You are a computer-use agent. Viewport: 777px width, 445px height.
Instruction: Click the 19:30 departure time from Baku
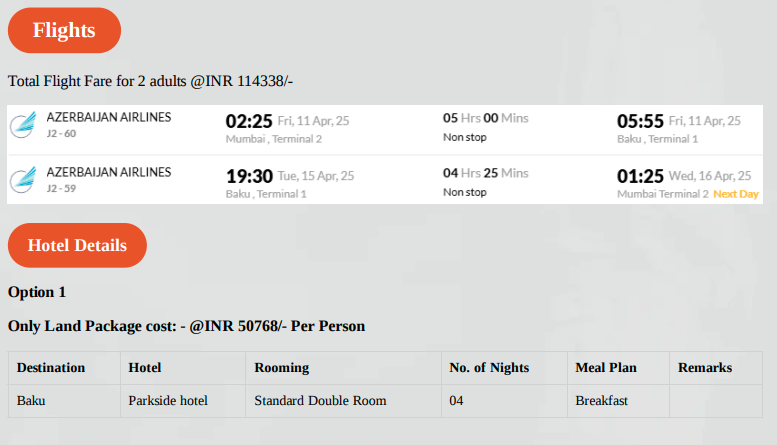[249, 176]
